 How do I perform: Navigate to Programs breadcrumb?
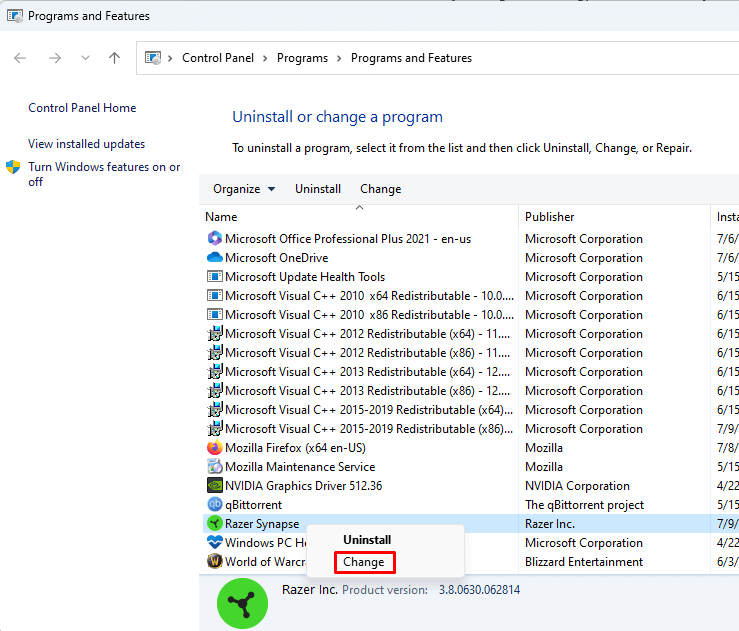click(x=303, y=58)
